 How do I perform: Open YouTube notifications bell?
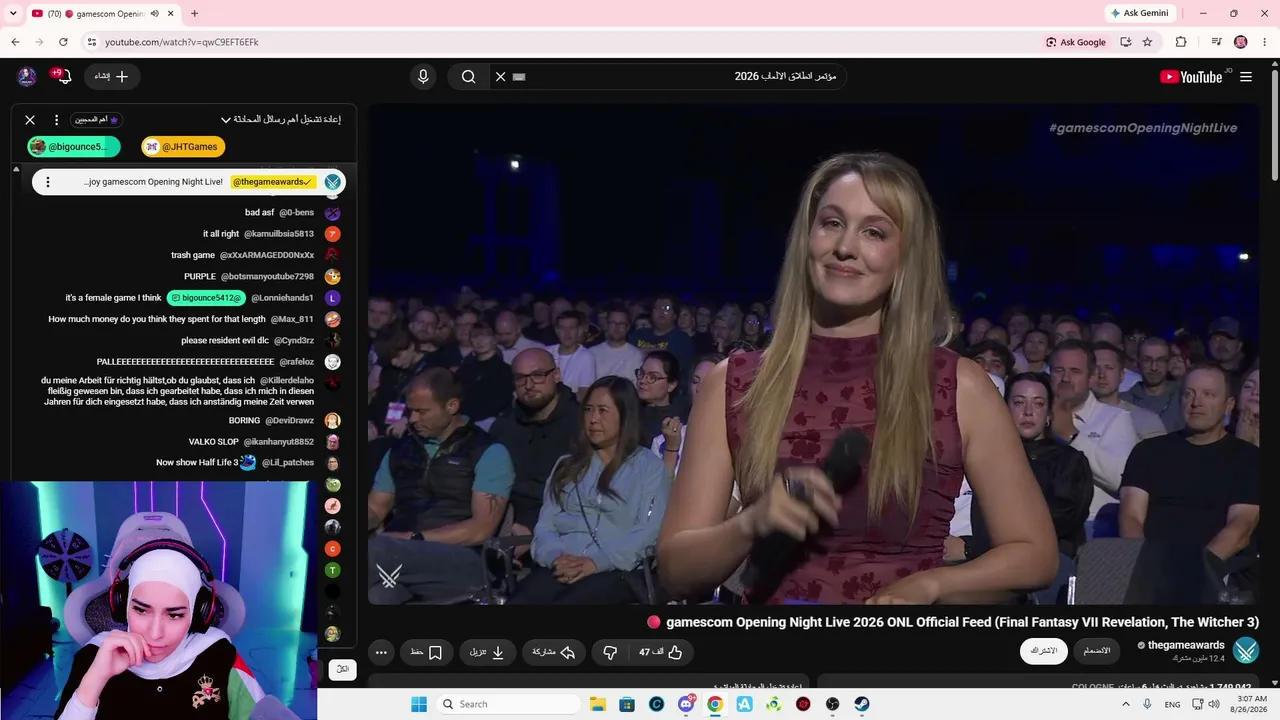click(x=62, y=77)
